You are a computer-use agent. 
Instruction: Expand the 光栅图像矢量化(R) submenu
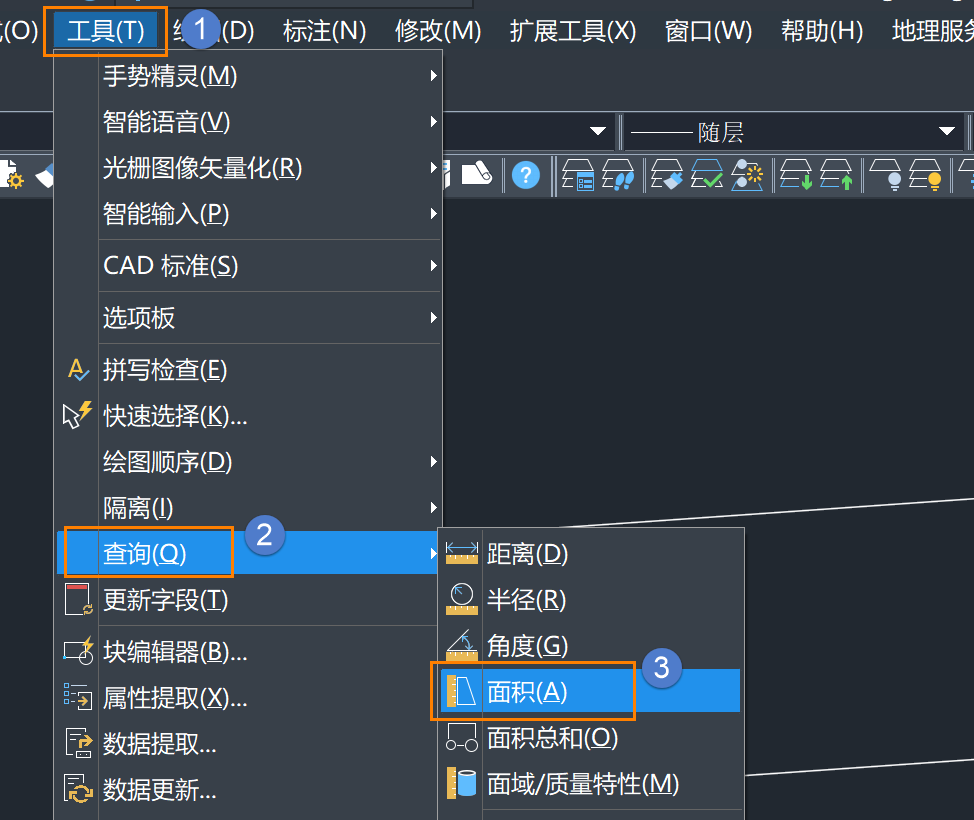(x=248, y=168)
